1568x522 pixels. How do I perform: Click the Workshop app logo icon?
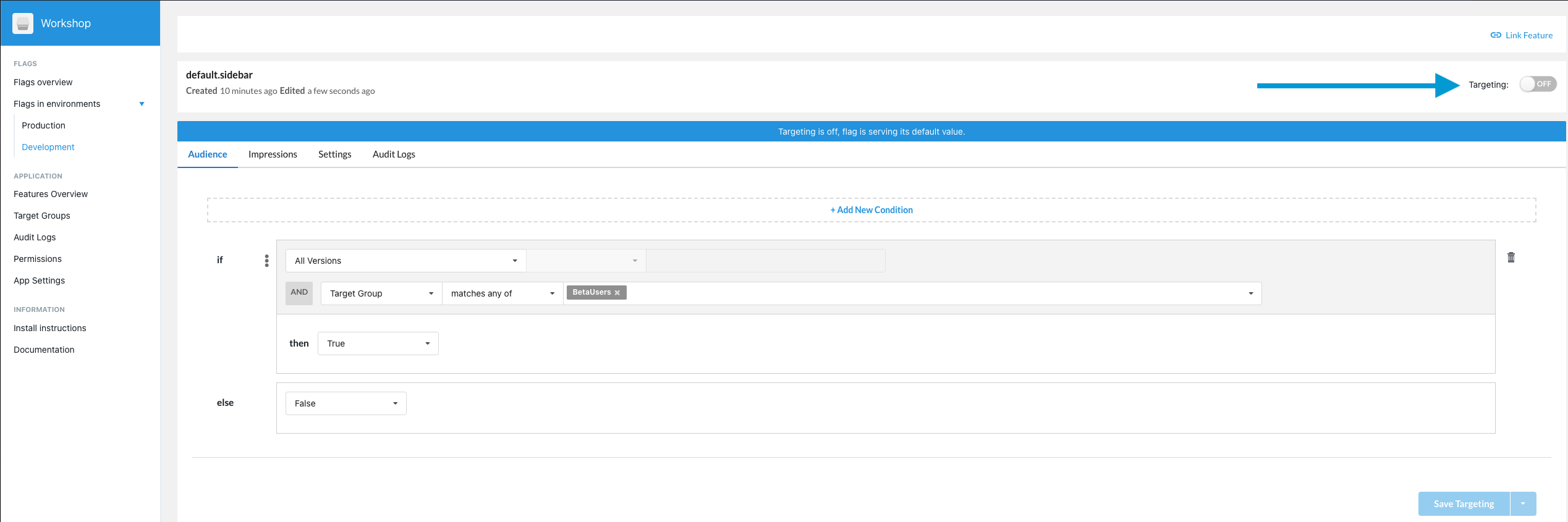[23, 23]
